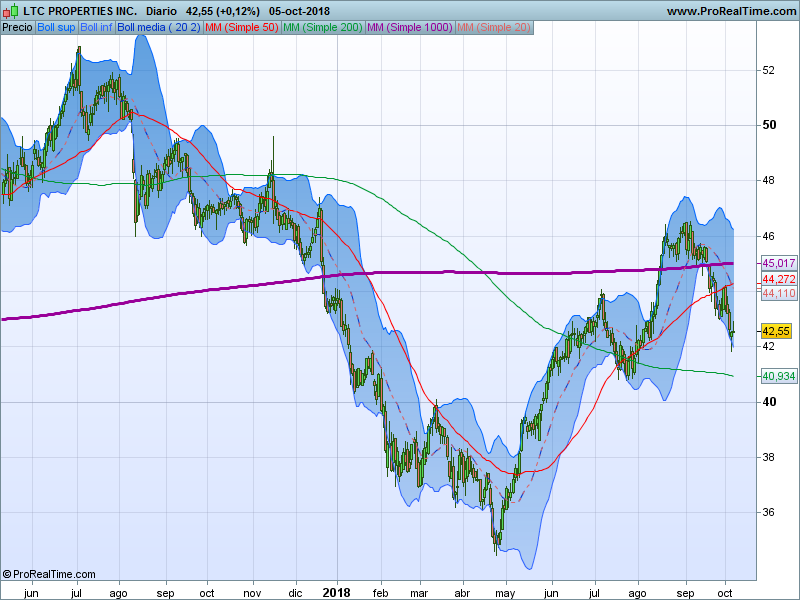Screen dimensions: 800x600
Task: Click the purple 45,017 price label
Action: [779, 263]
